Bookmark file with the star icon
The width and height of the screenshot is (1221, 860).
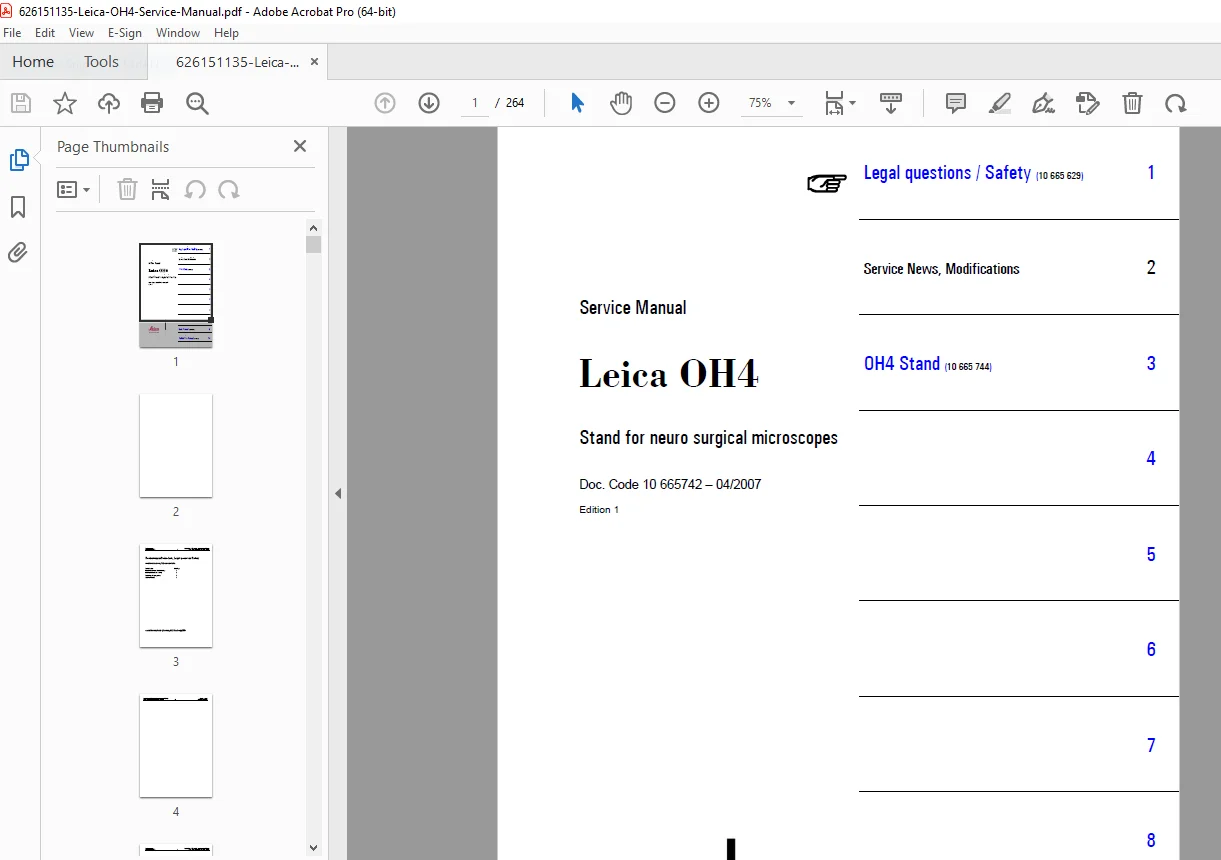tap(65, 102)
